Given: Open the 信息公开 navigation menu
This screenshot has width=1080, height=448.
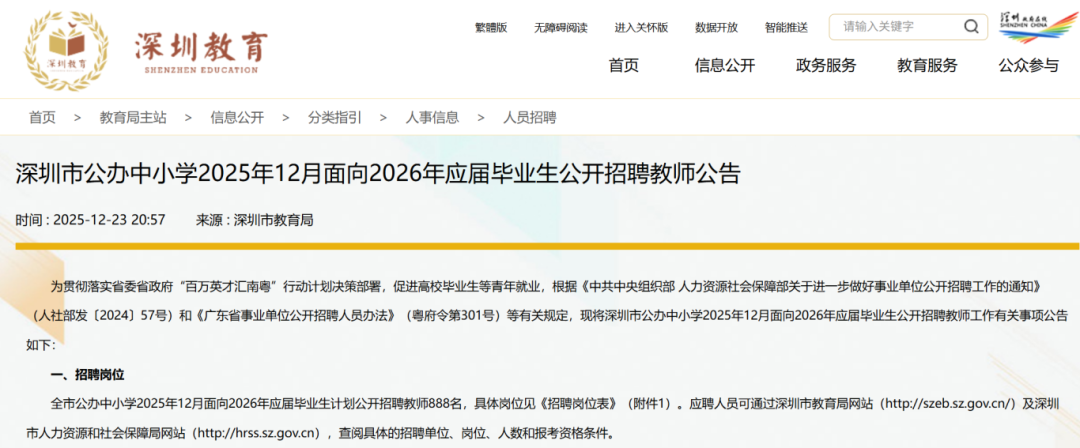Looking at the screenshot, I should (725, 66).
